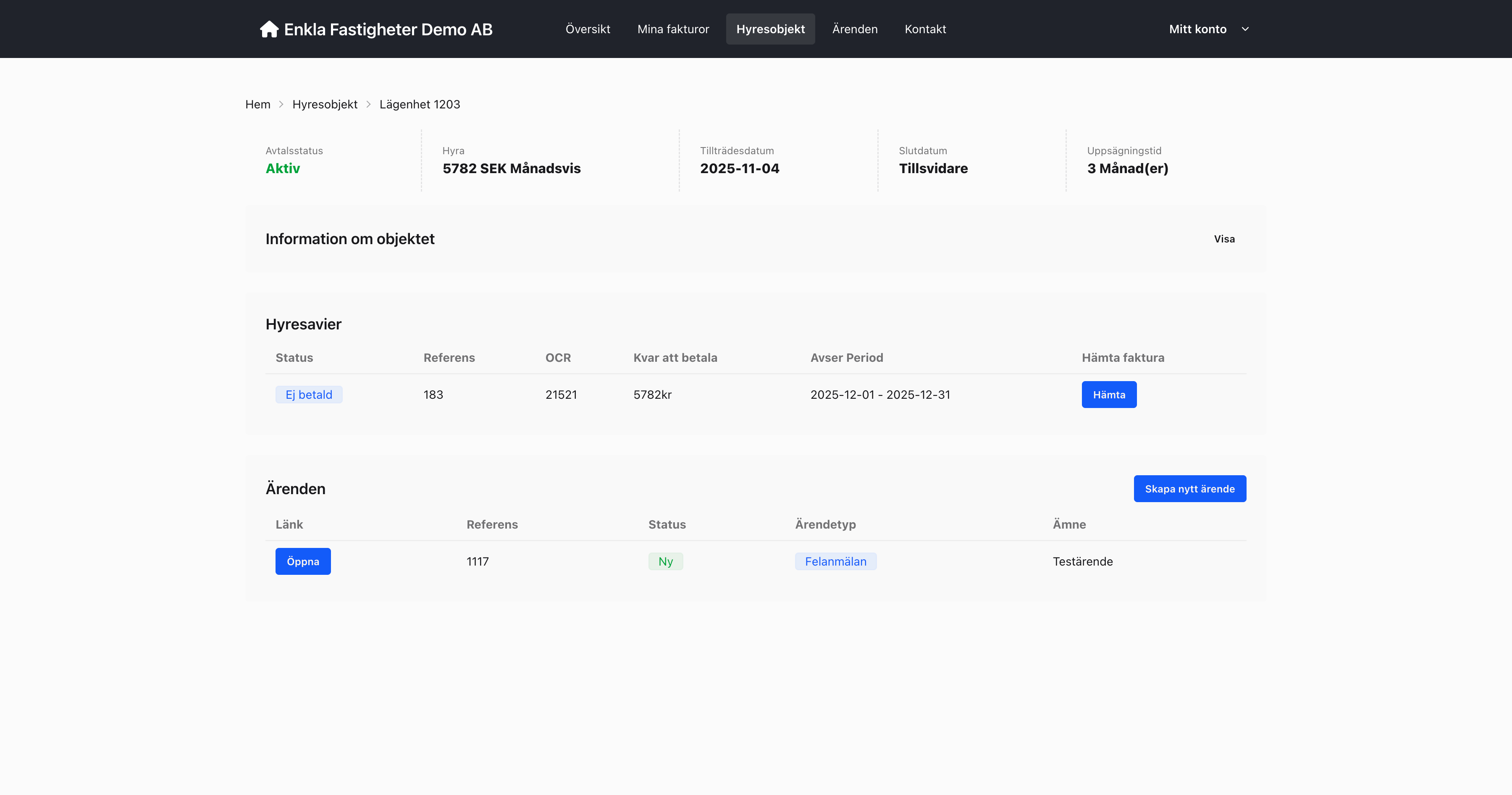Click Mitt konto menu label
Image resolution: width=1512 pixels, height=795 pixels.
tap(1197, 29)
